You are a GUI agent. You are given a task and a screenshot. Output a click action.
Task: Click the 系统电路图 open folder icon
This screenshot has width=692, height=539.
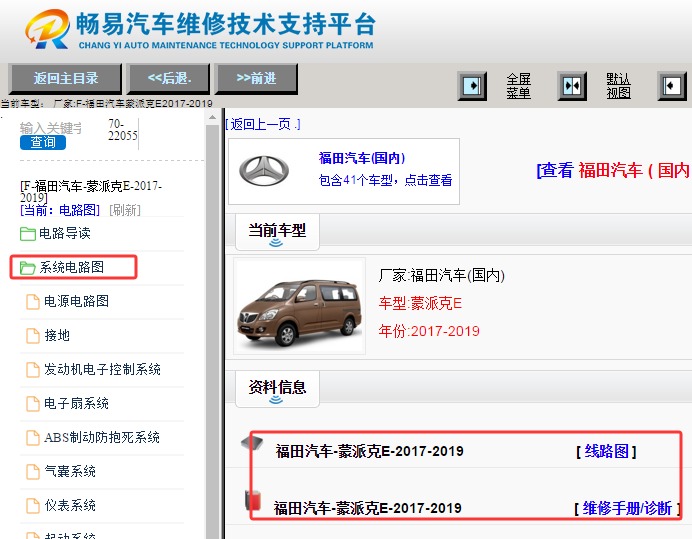coord(27,268)
